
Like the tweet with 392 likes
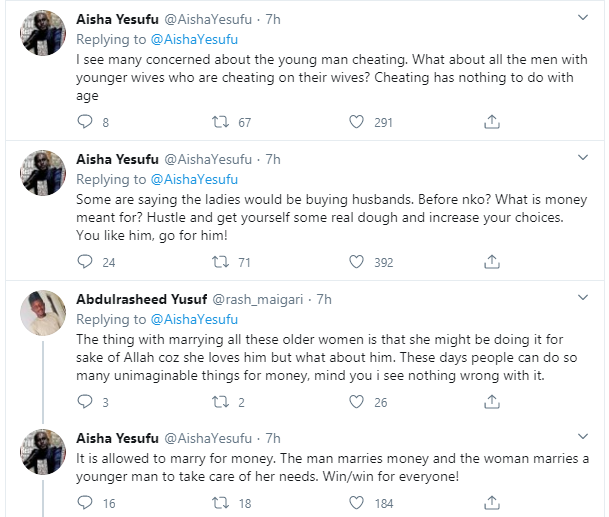coord(357,262)
